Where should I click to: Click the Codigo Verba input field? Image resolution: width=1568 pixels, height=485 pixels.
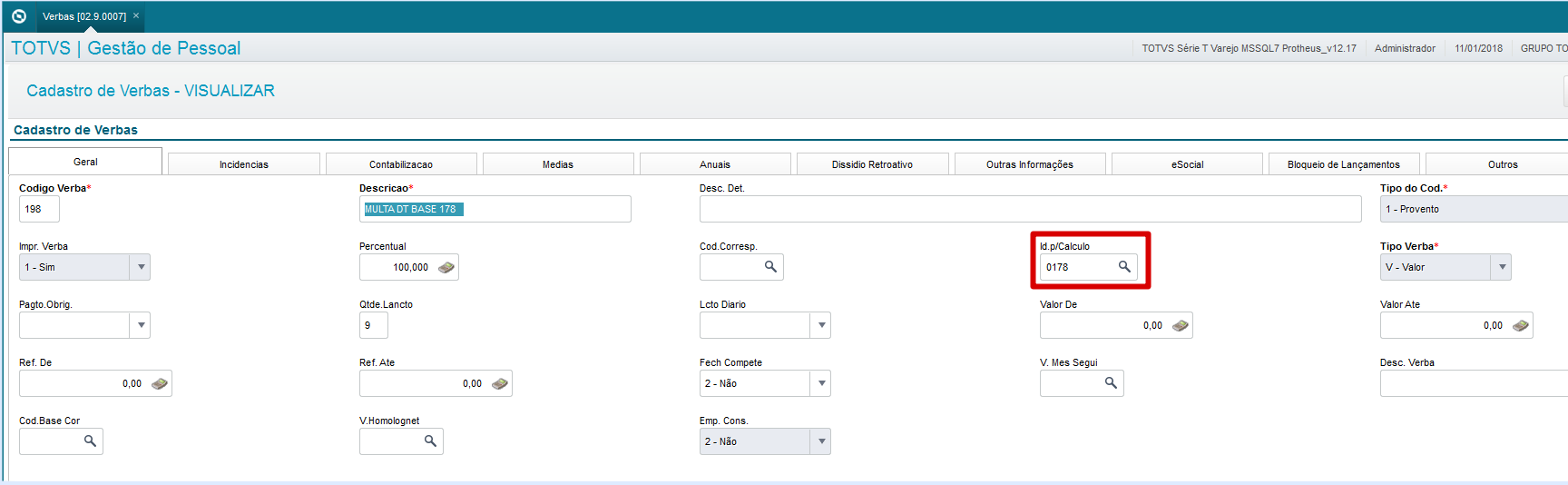click(x=39, y=209)
